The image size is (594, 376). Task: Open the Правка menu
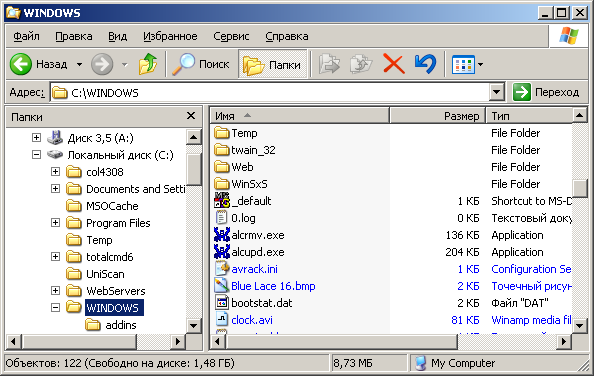coord(74,36)
